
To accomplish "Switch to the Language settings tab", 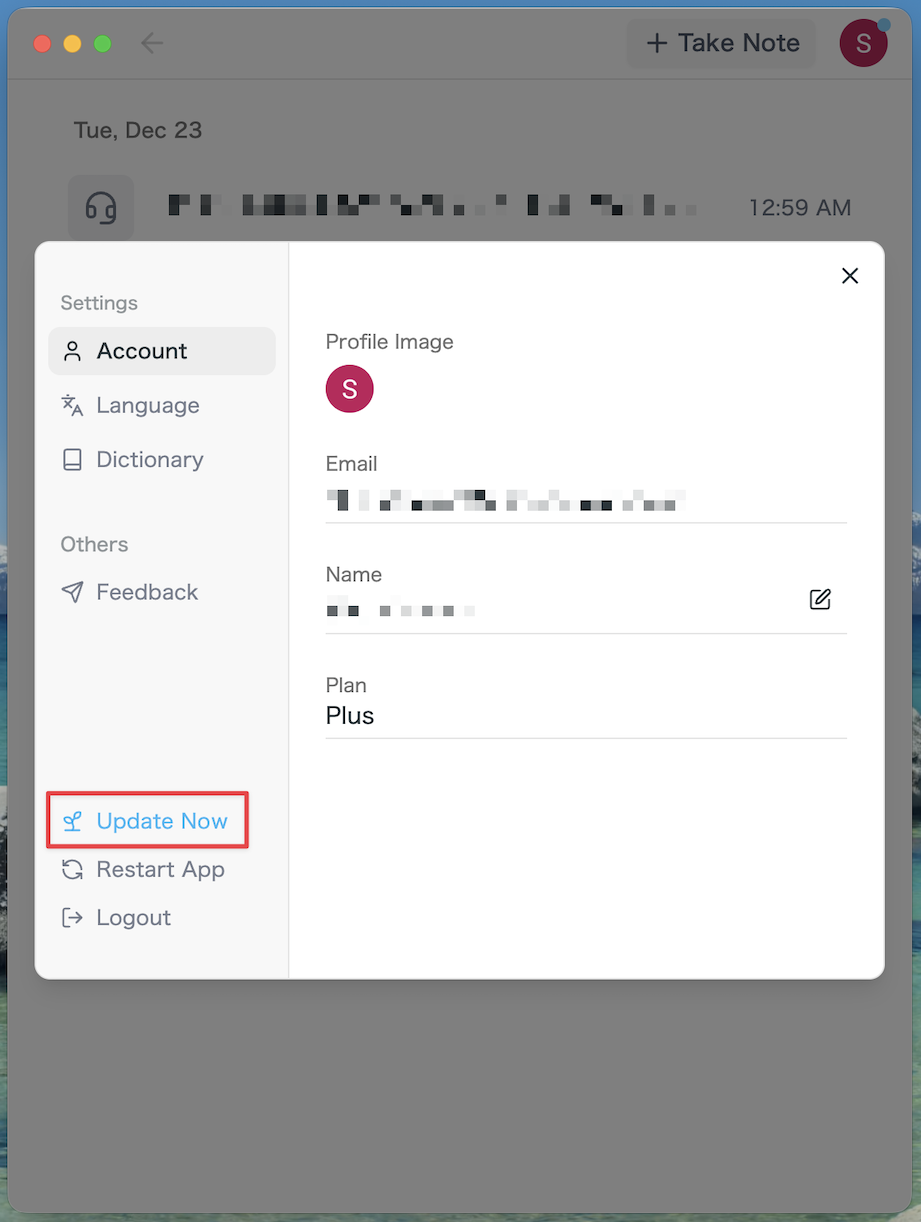I will click(x=148, y=405).
